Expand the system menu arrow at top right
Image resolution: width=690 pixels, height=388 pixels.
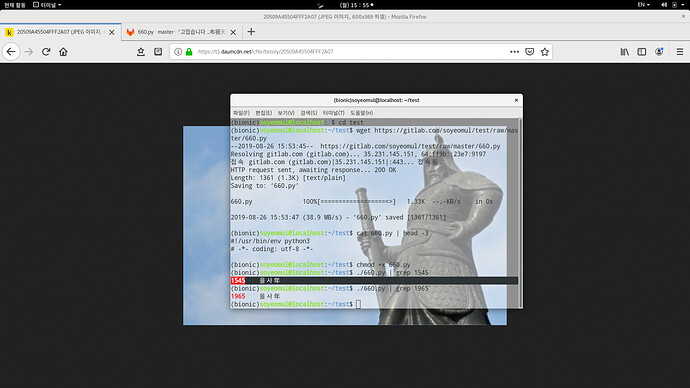tap(683, 5)
